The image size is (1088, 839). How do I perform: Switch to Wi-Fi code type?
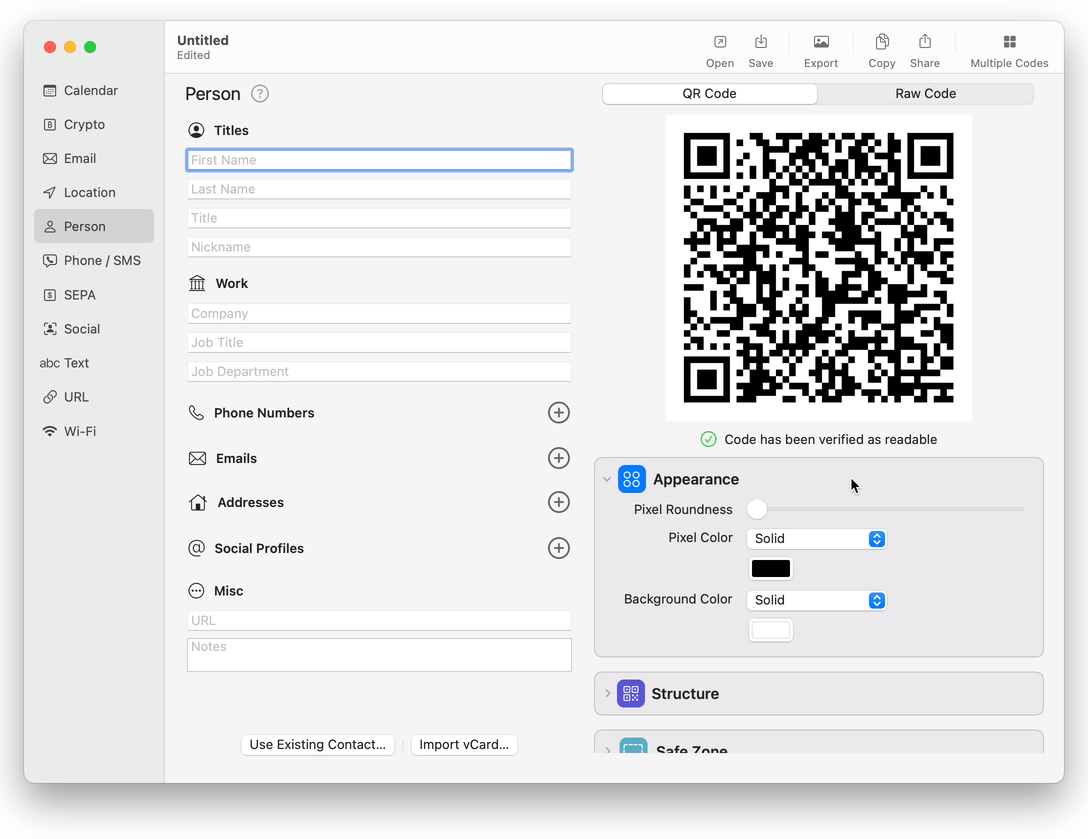tap(94, 431)
